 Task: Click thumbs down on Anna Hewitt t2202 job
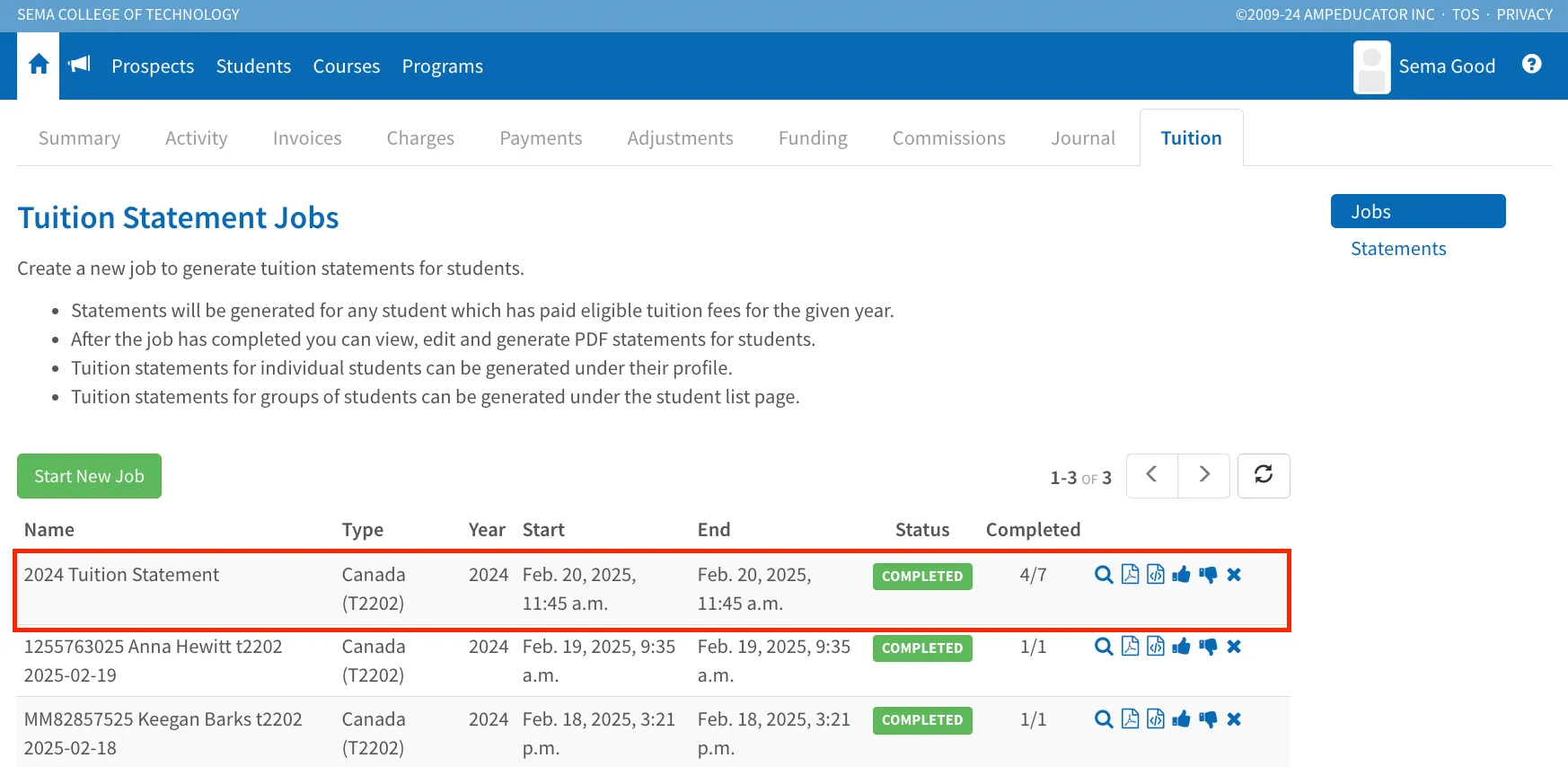pos(1208,647)
